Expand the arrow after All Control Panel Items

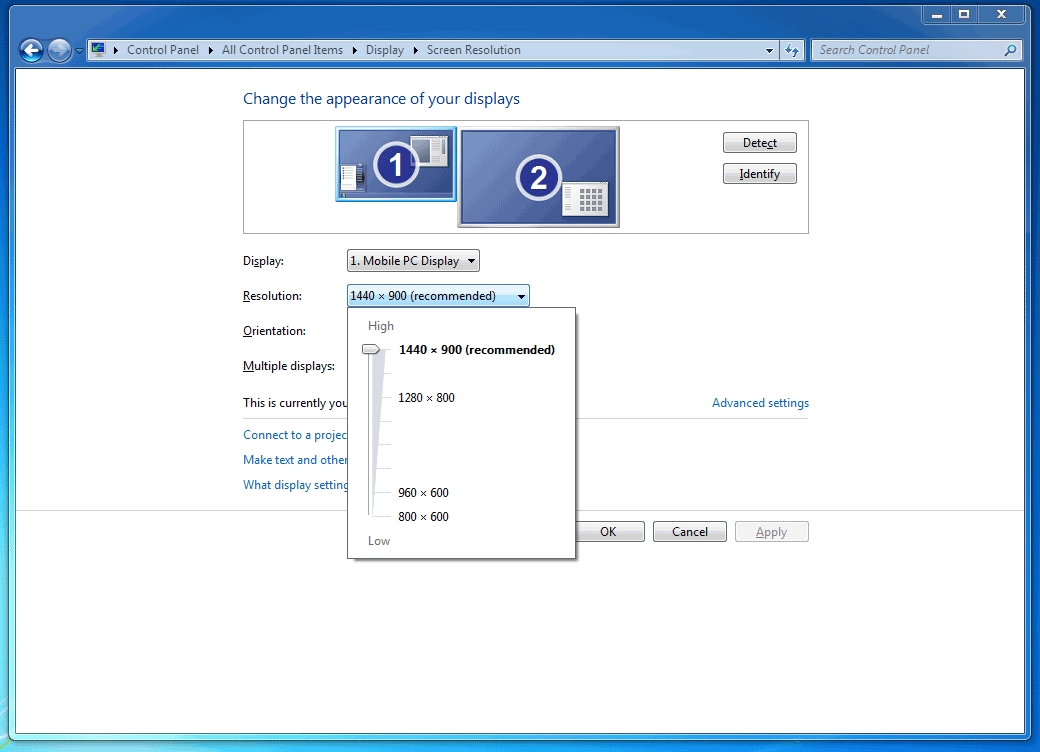click(x=354, y=50)
